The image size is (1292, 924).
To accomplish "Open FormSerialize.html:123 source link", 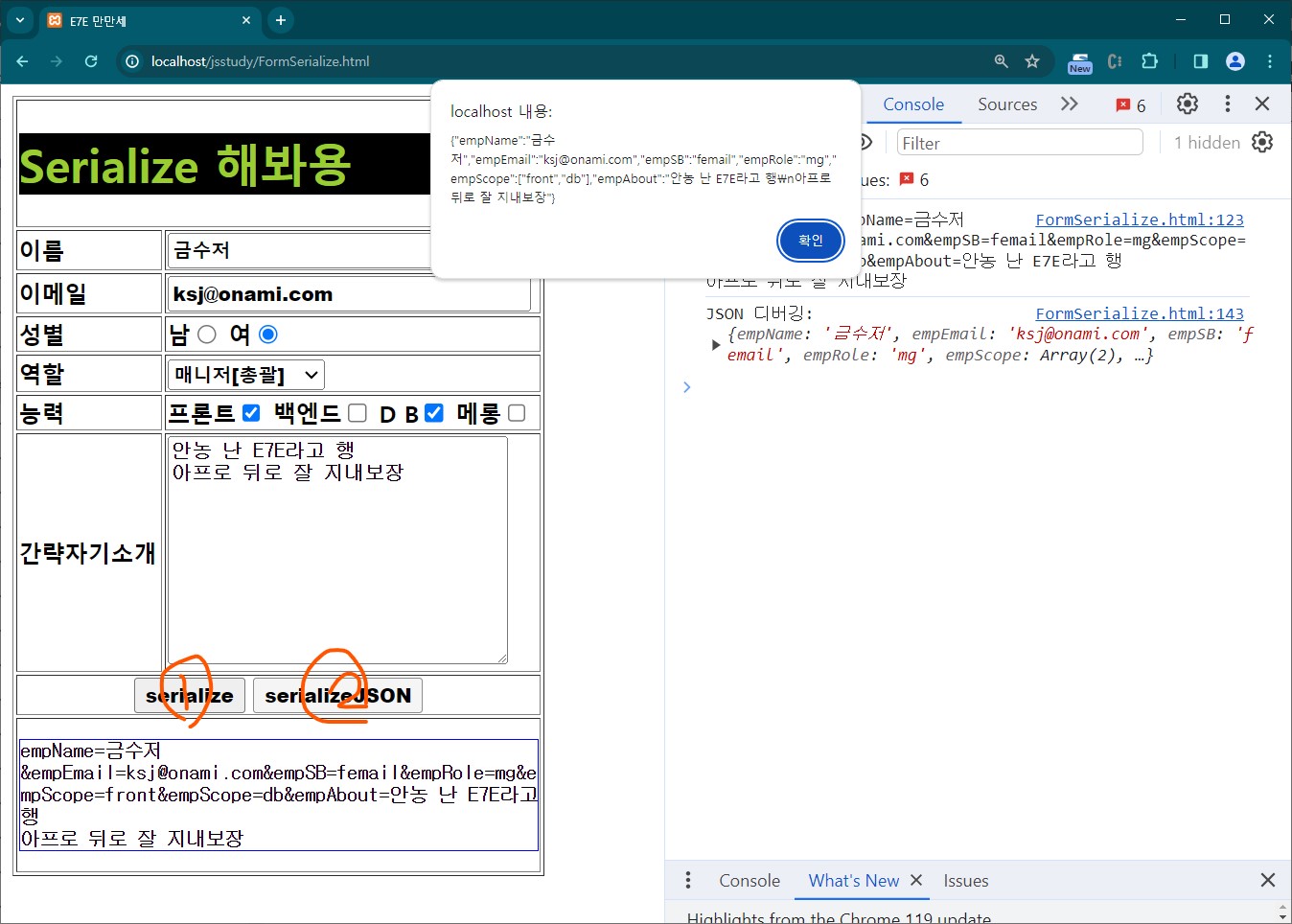I will coord(1140,219).
